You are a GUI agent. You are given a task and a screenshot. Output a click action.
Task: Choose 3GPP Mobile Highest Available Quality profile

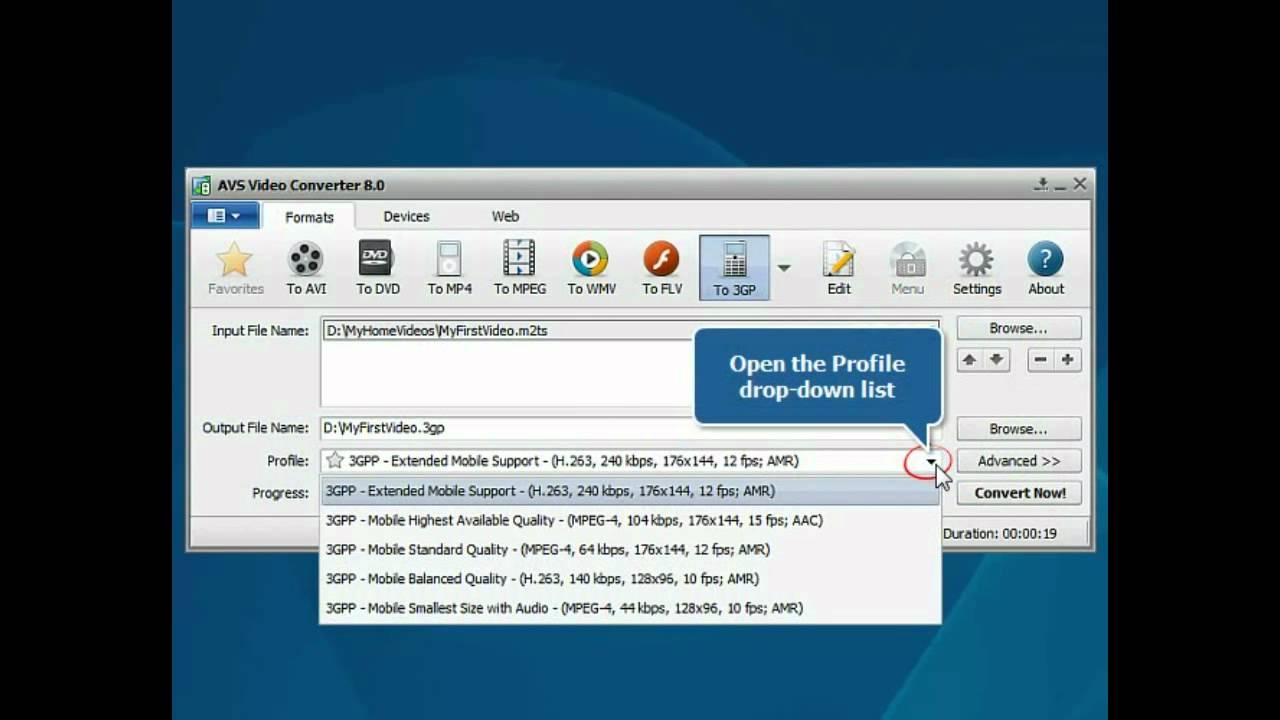pos(630,520)
